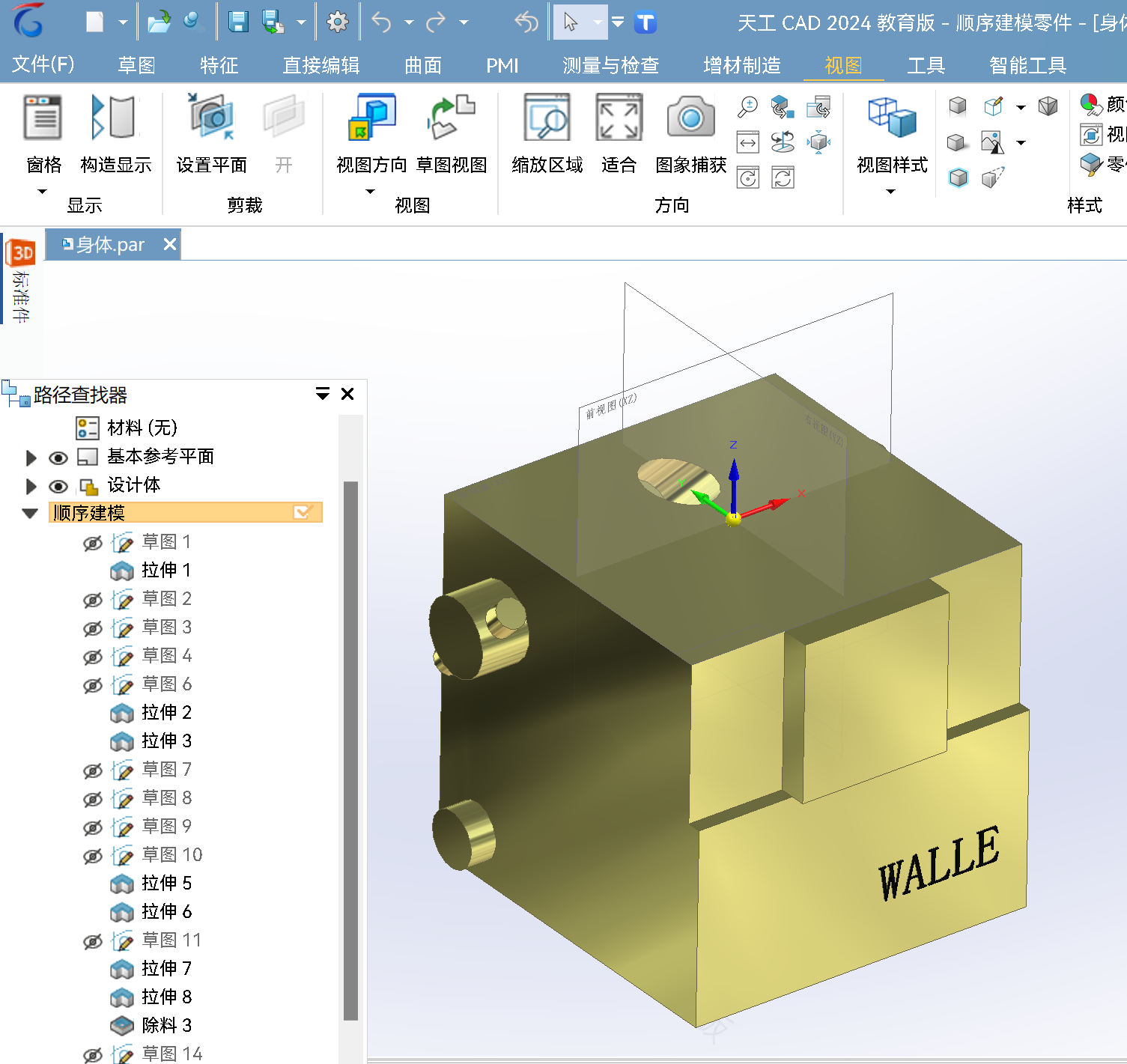Switch to 特征 ribbon tab
This screenshot has width=1127, height=1064.
point(219,65)
